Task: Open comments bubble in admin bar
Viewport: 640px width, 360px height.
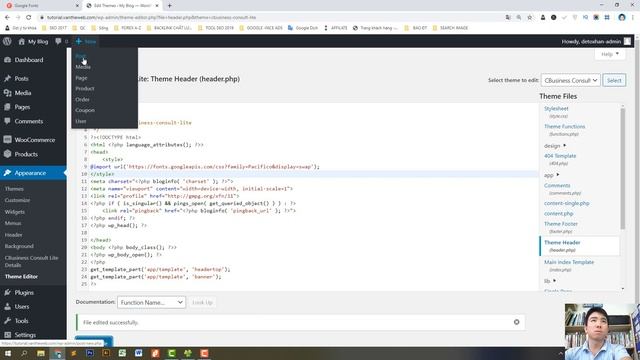Action: point(61,41)
